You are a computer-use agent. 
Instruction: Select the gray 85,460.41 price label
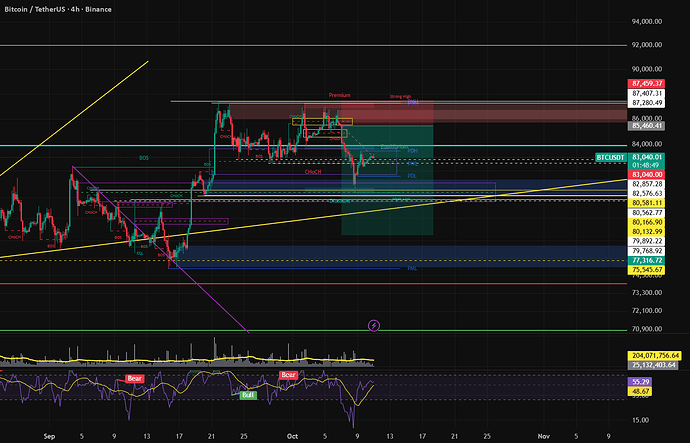tap(646, 126)
